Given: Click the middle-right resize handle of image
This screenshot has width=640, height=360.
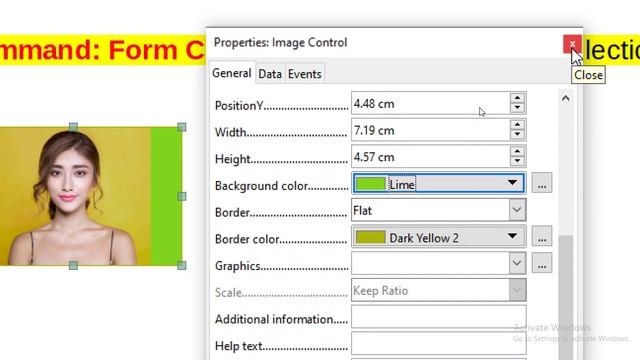Looking at the screenshot, I should pos(182,196).
